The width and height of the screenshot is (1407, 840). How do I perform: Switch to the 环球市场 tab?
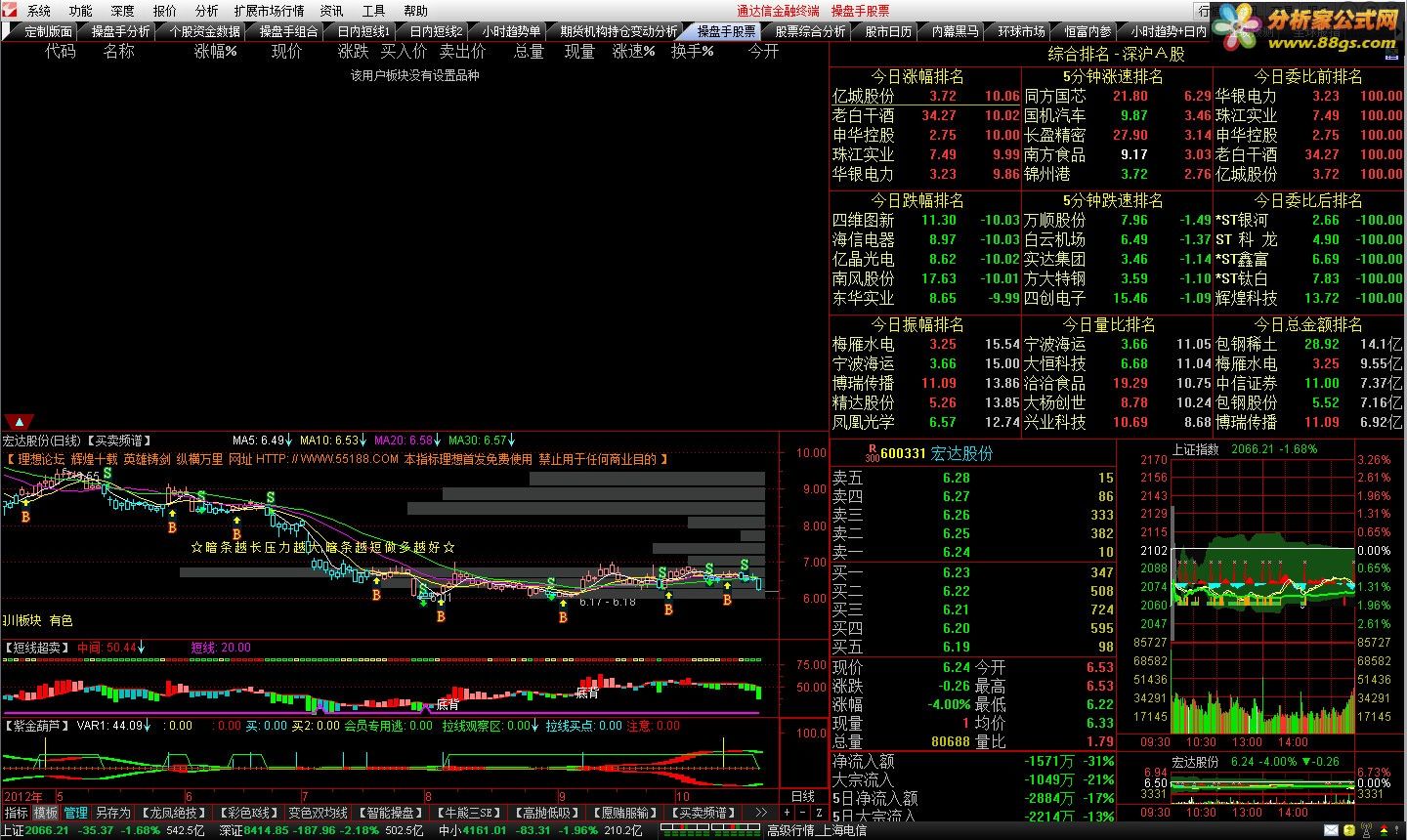[1021, 31]
